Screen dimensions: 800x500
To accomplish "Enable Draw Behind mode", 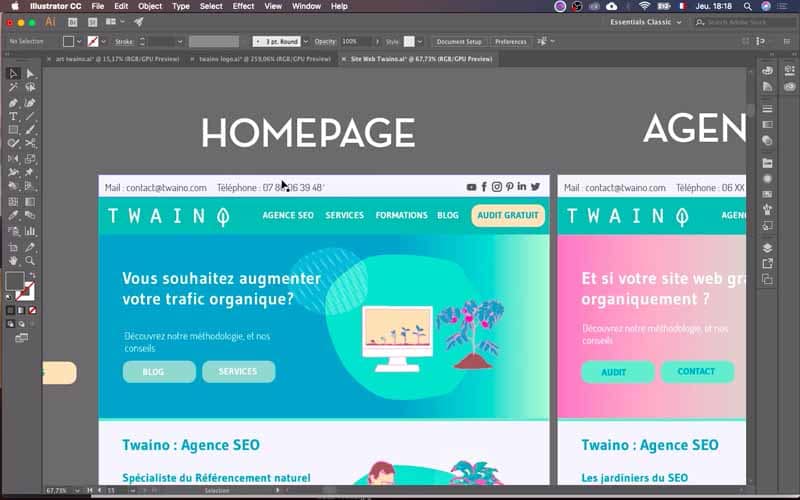I will [21, 324].
